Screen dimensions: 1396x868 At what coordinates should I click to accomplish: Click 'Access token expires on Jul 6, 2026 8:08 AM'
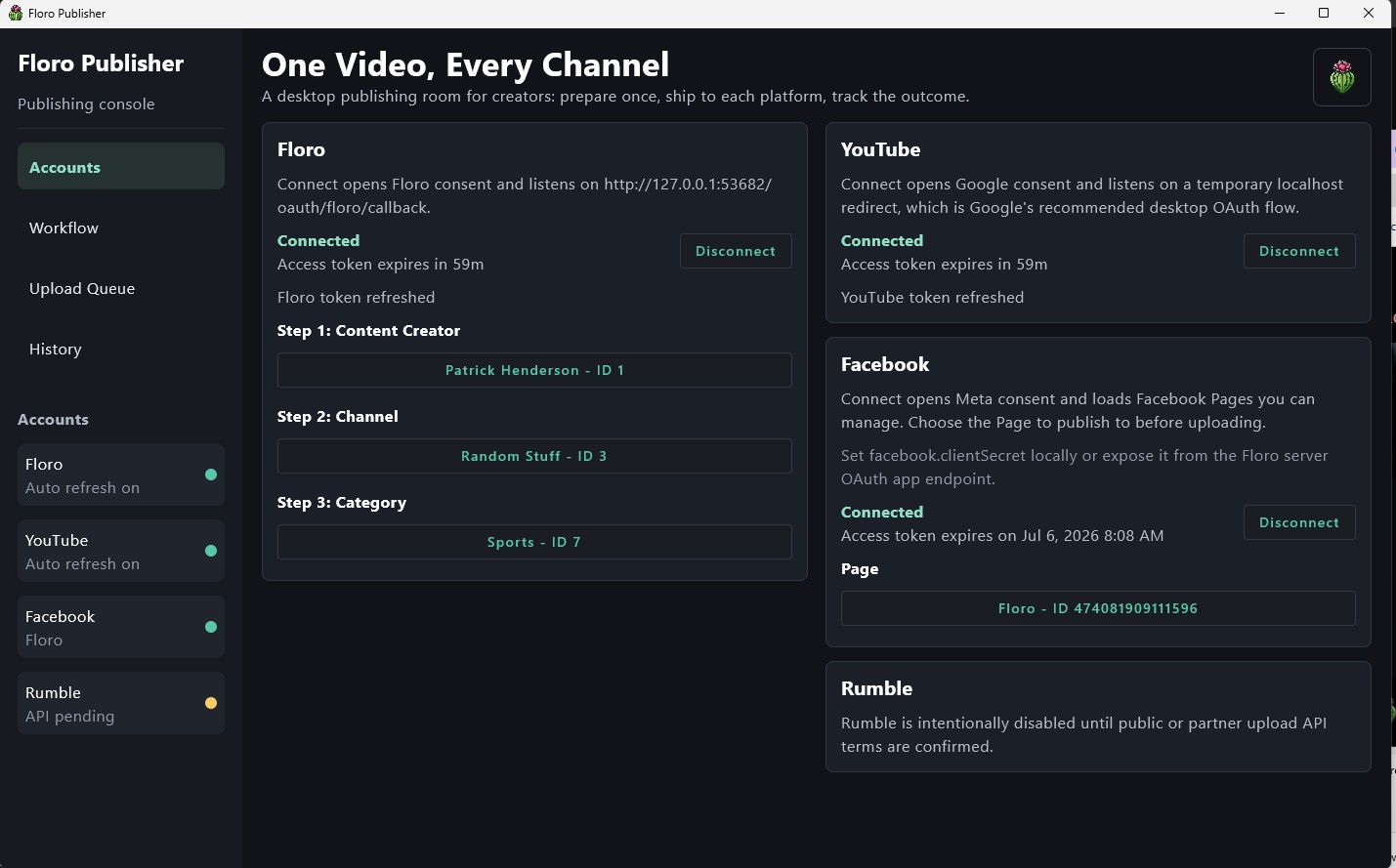pyautogui.click(x=1002, y=535)
